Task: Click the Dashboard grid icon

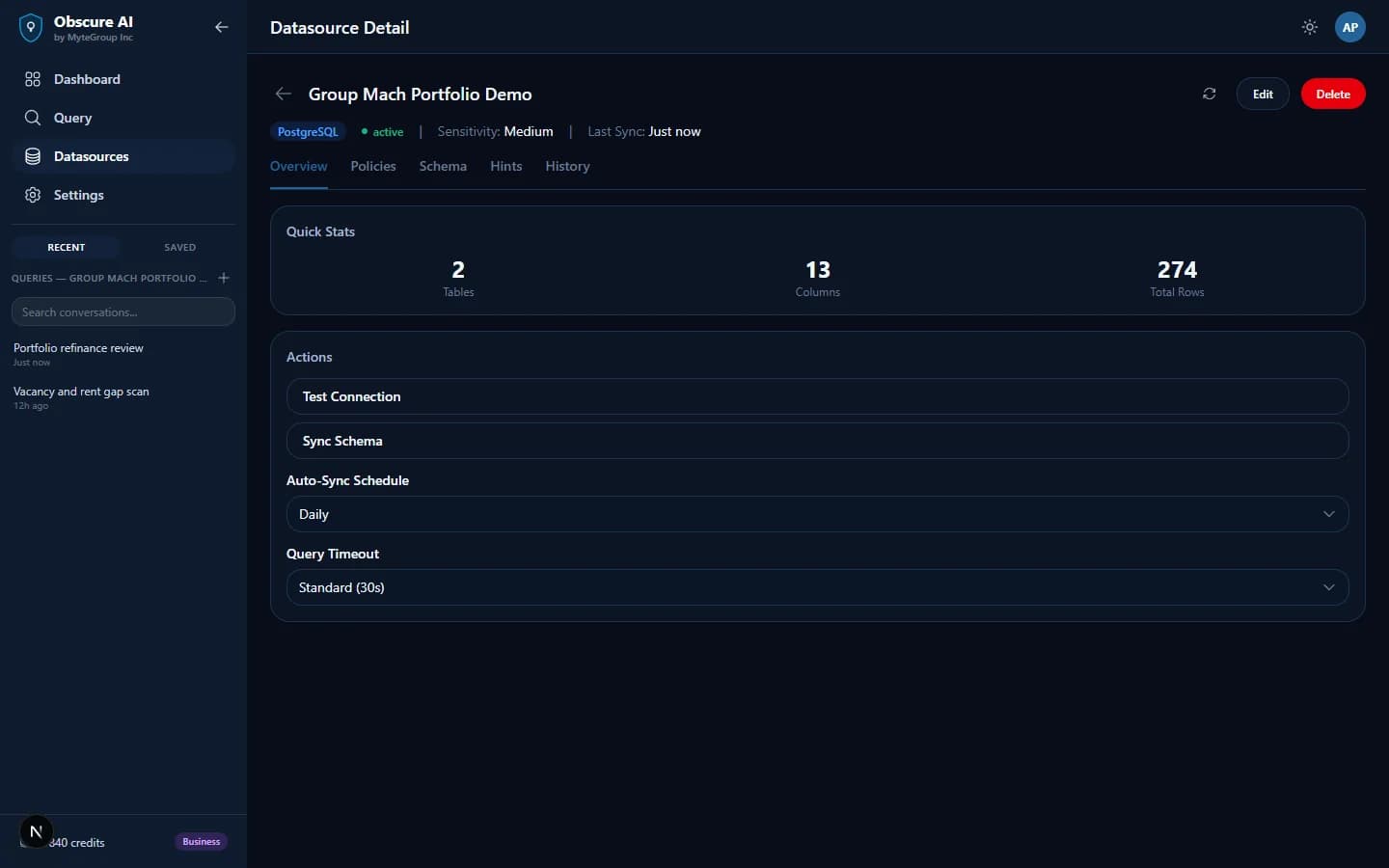Action: point(33,79)
